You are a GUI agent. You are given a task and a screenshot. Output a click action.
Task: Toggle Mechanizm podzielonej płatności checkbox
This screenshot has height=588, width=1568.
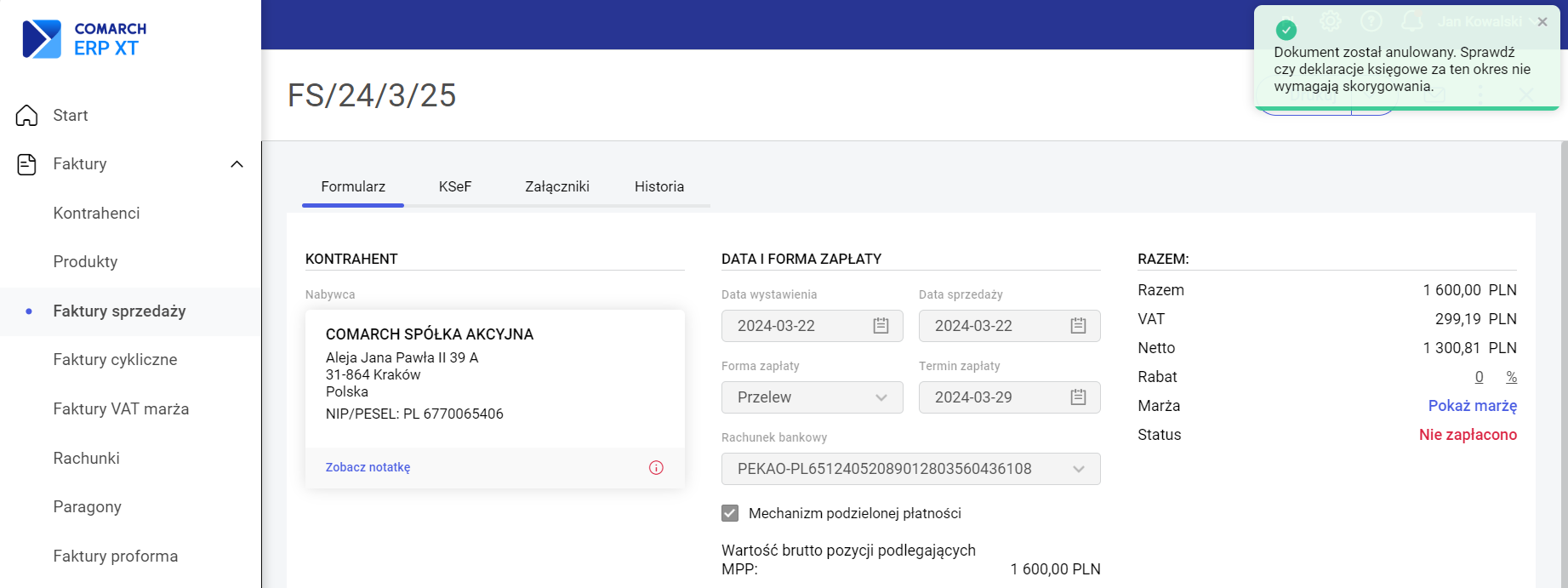coord(730,513)
